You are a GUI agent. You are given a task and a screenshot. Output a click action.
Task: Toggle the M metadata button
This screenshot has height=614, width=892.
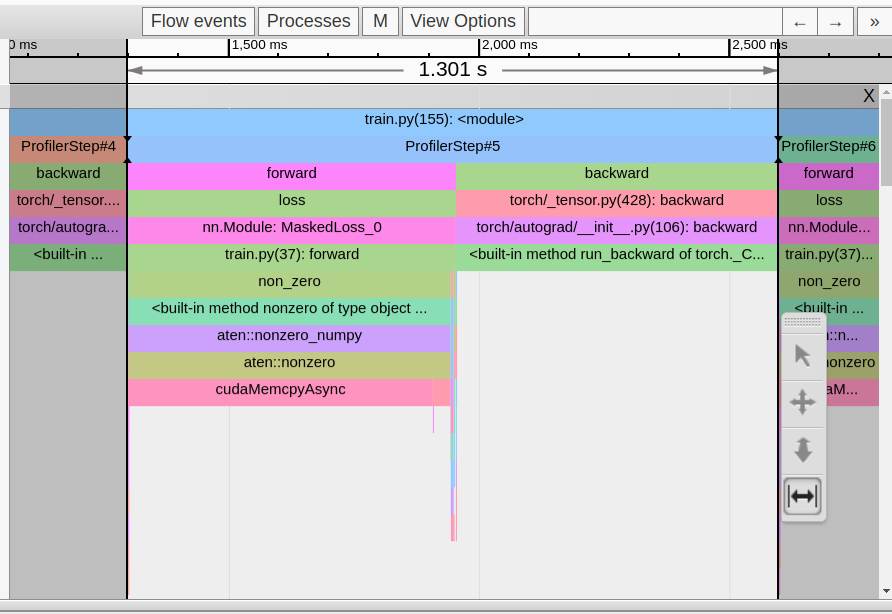point(380,21)
